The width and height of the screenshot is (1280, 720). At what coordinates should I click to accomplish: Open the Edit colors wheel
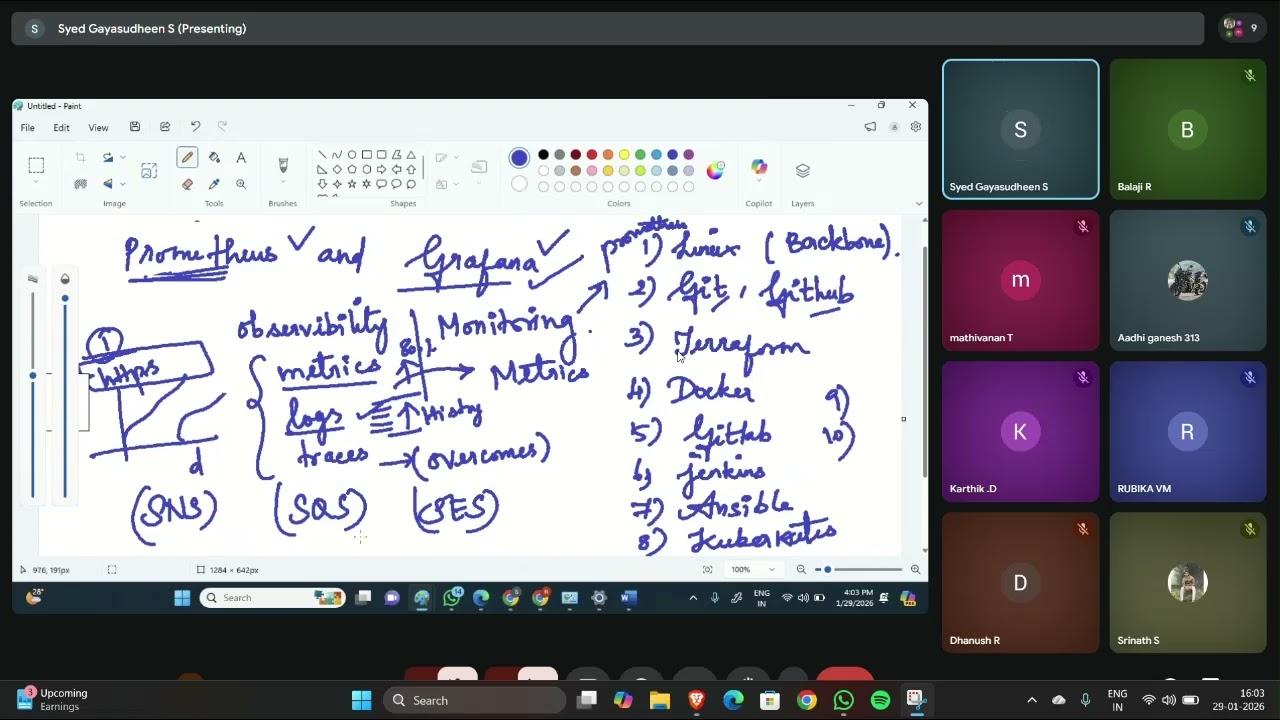(715, 171)
